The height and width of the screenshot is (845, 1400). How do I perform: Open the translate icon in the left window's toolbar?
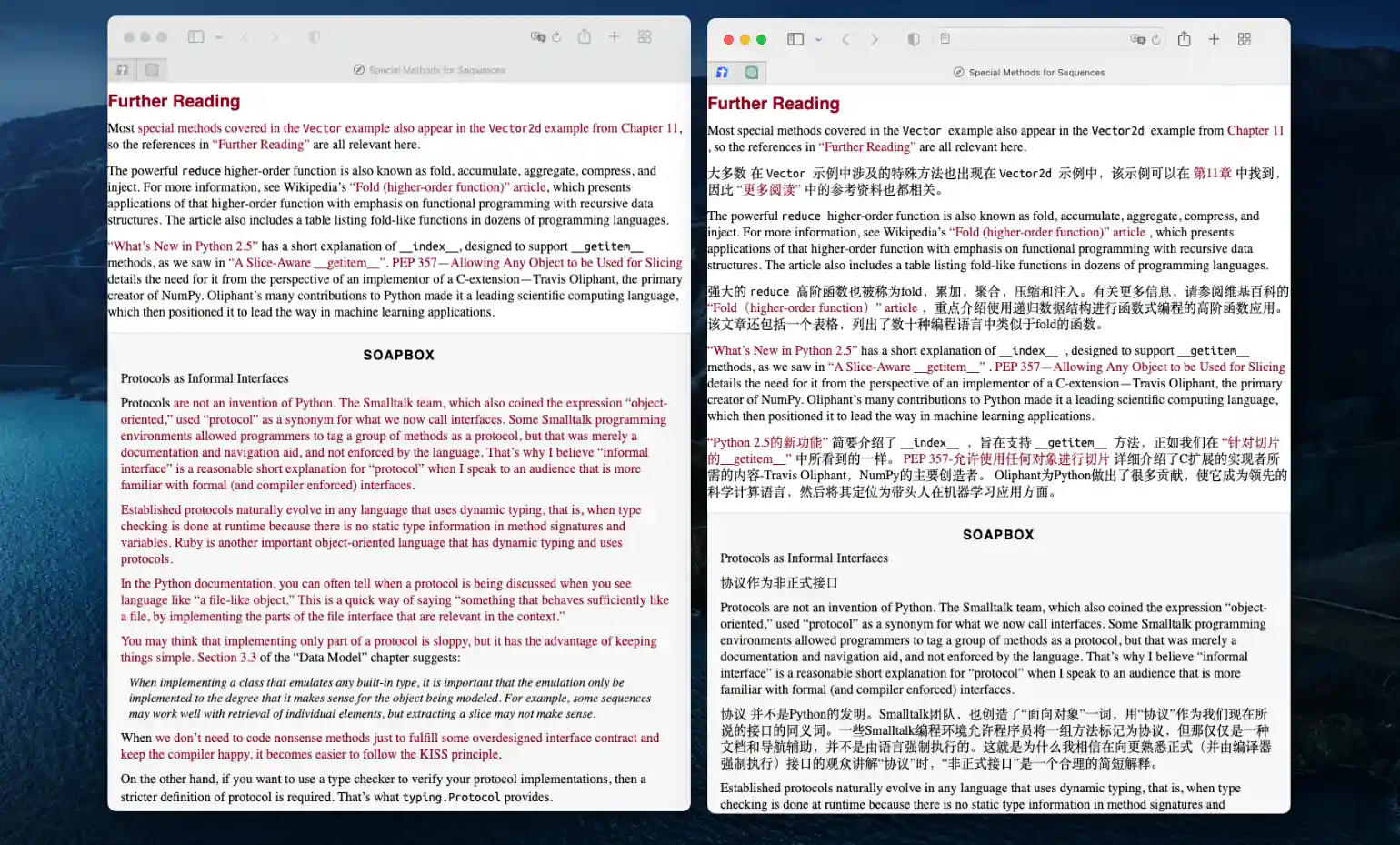click(538, 37)
